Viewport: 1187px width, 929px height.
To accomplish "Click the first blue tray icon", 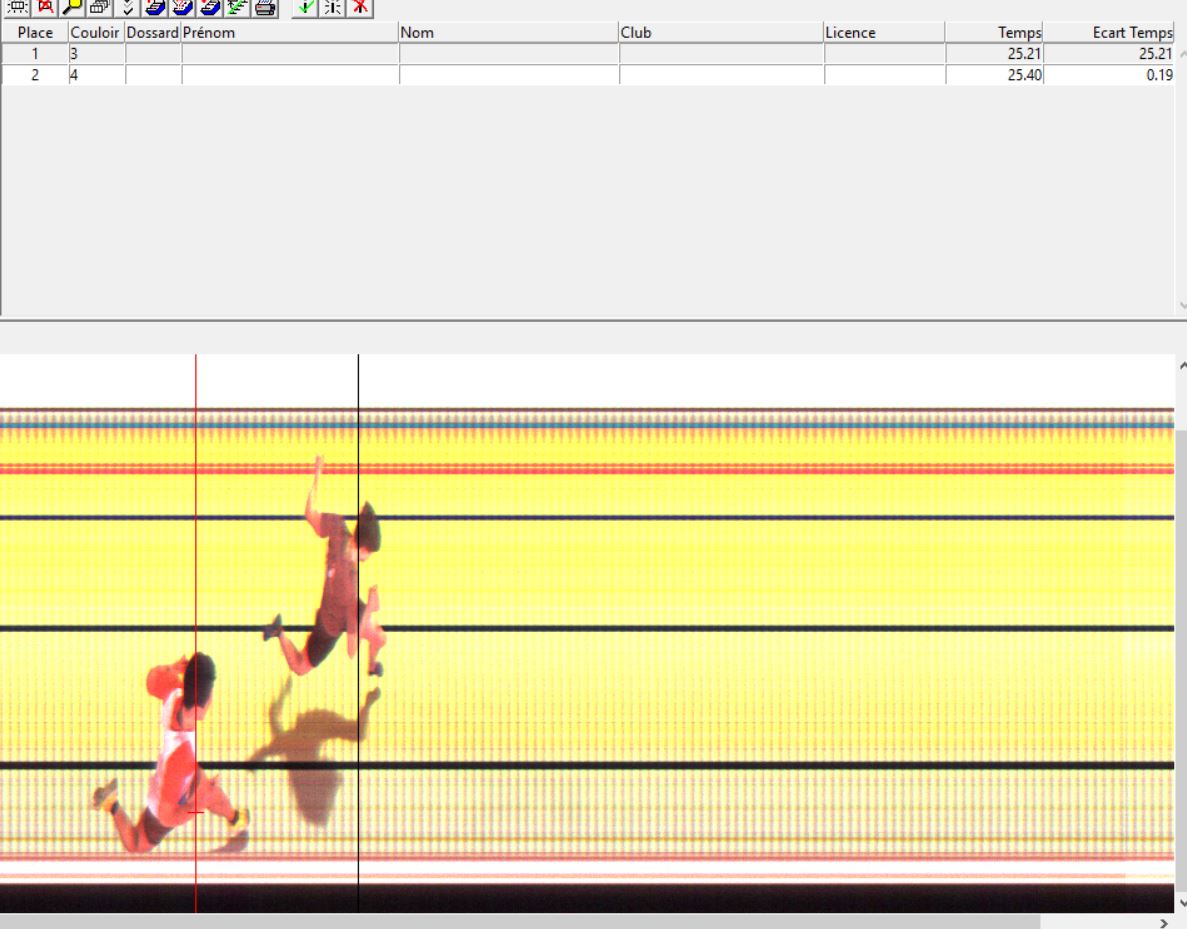I will coord(155,8).
